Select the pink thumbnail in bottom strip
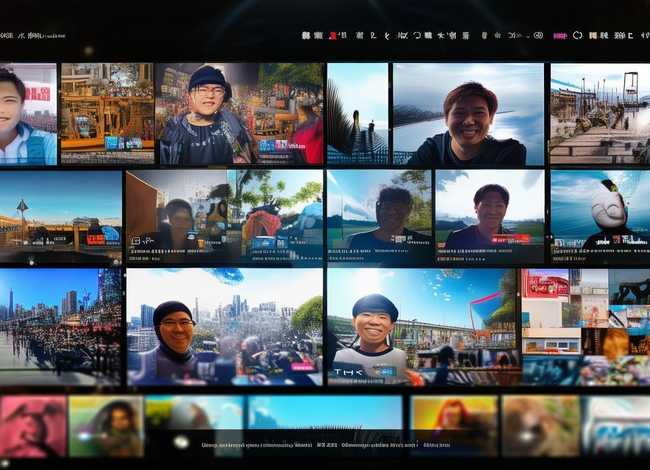 32,426
